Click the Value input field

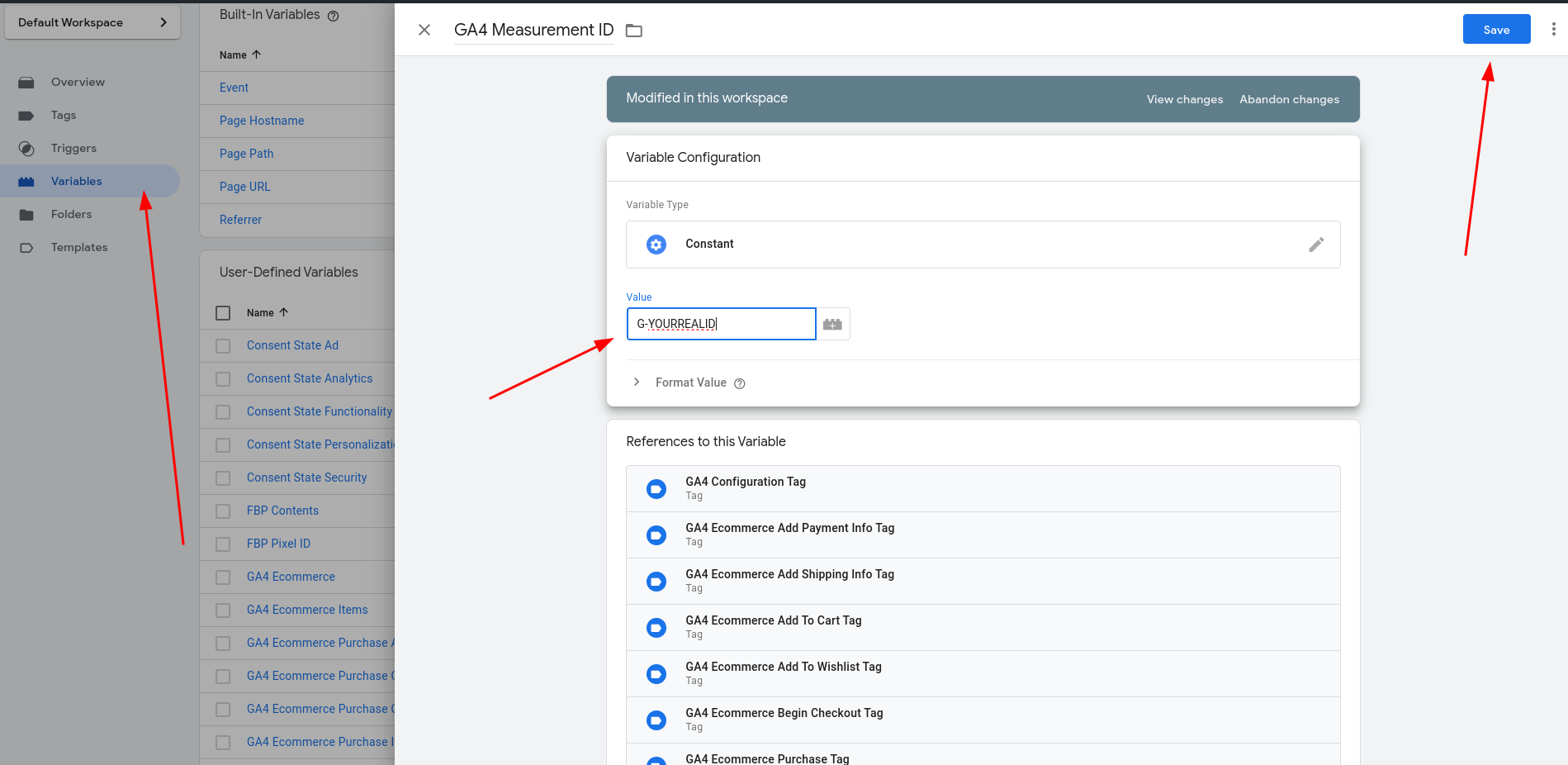(721, 324)
